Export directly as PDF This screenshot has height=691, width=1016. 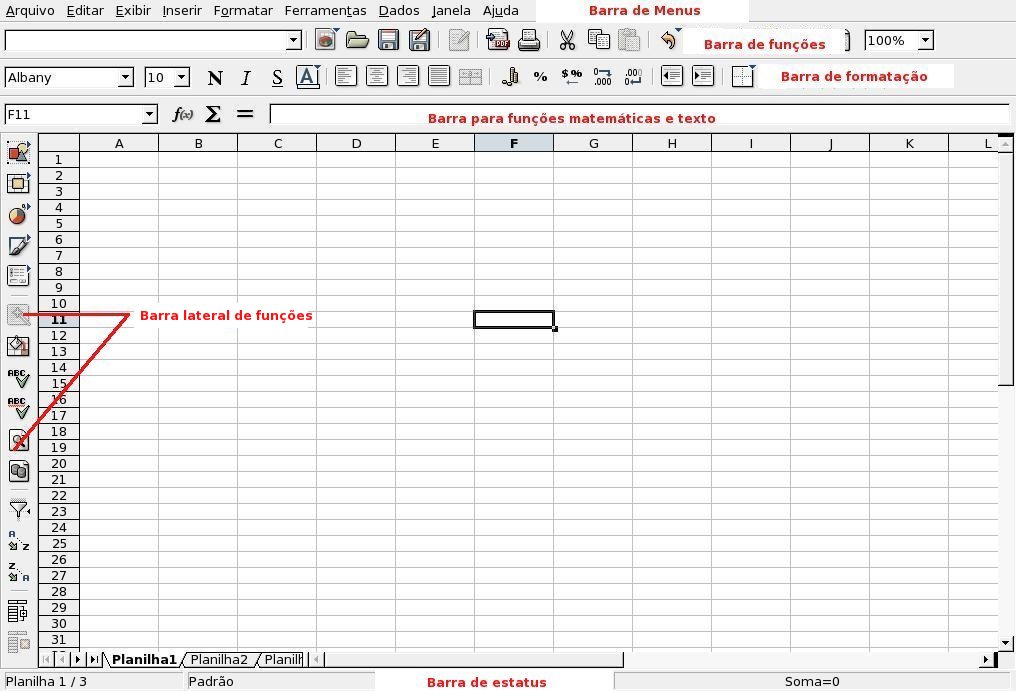click(498, 40)
